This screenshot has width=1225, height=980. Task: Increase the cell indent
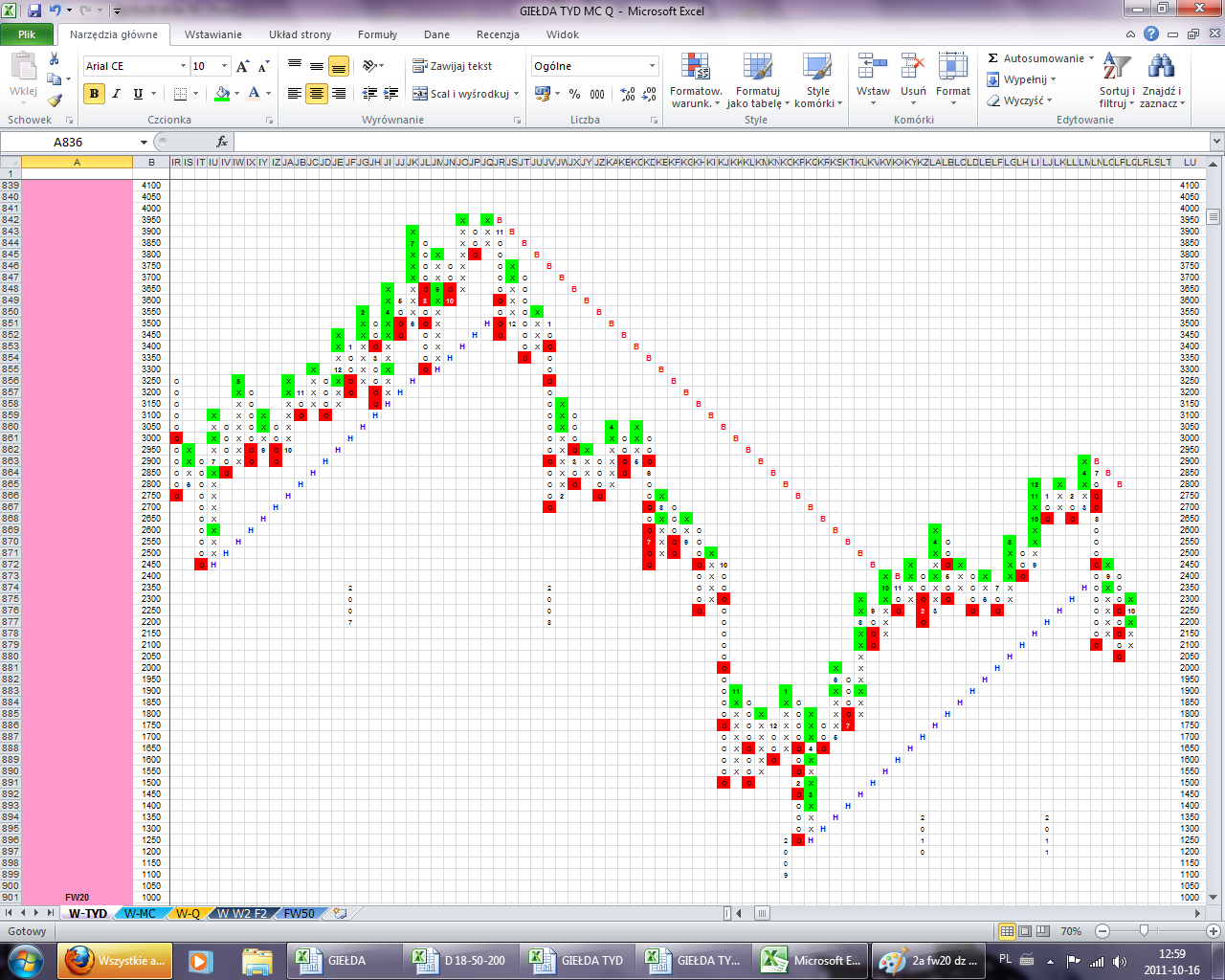390,93
